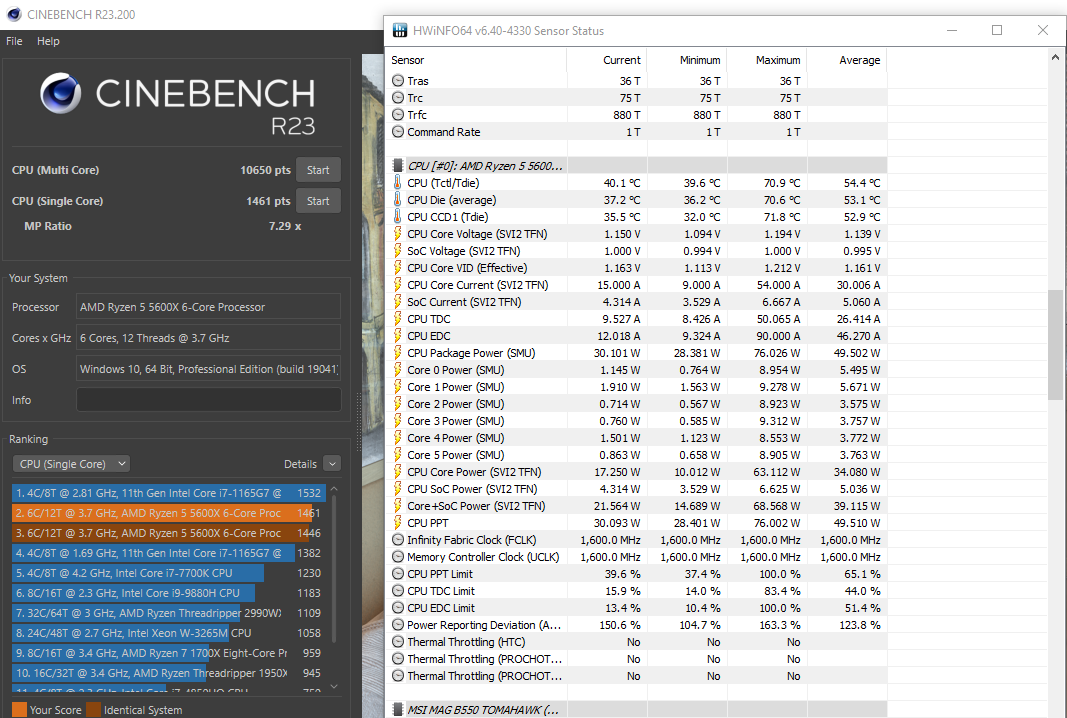Click the clock icon for Infinity Fabric Clock
Image resolution: width=1067 pixels, height=718 pixels.
tap(398, 540)
